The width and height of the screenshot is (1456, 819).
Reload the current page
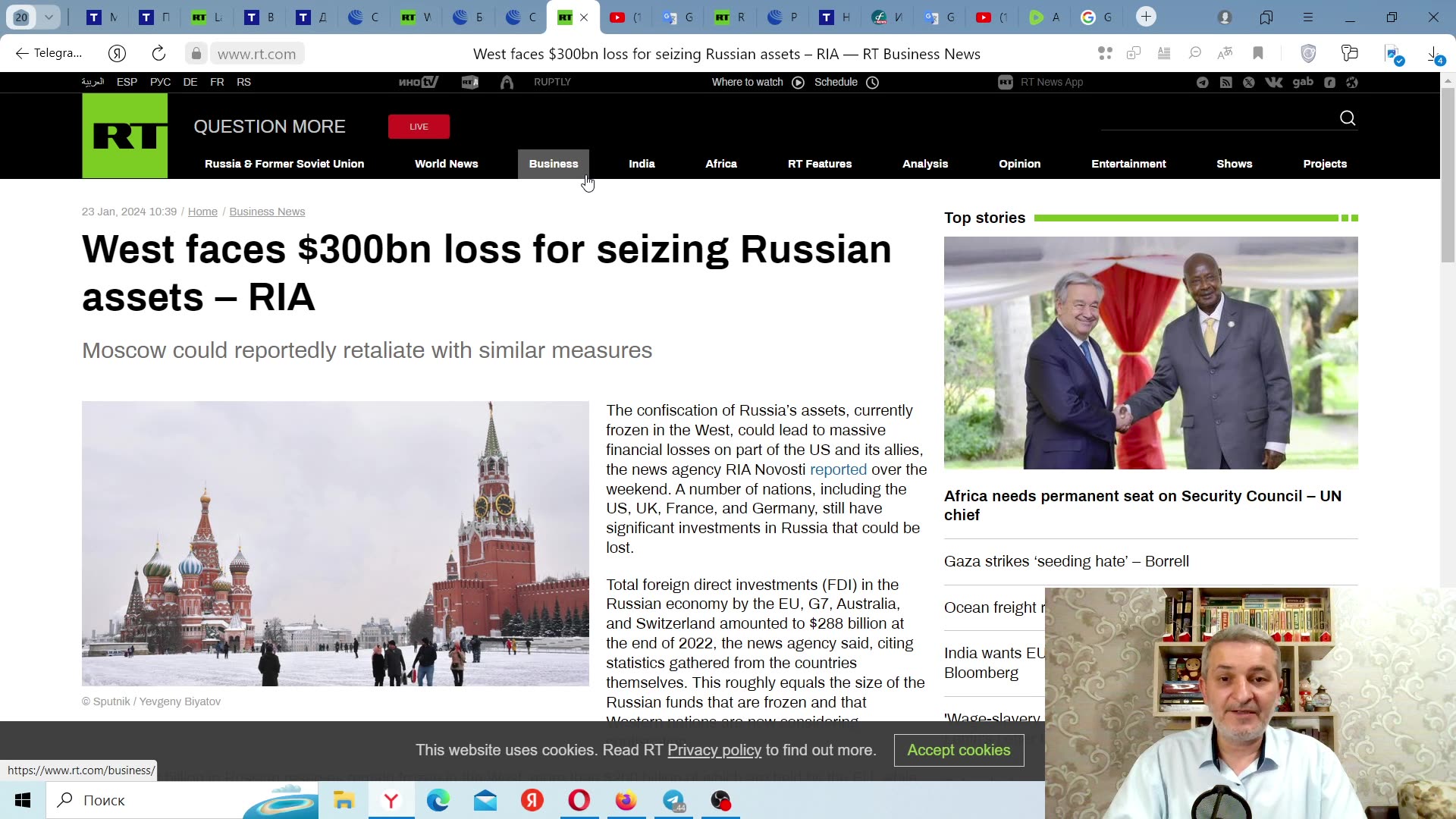tap(158, 54)
